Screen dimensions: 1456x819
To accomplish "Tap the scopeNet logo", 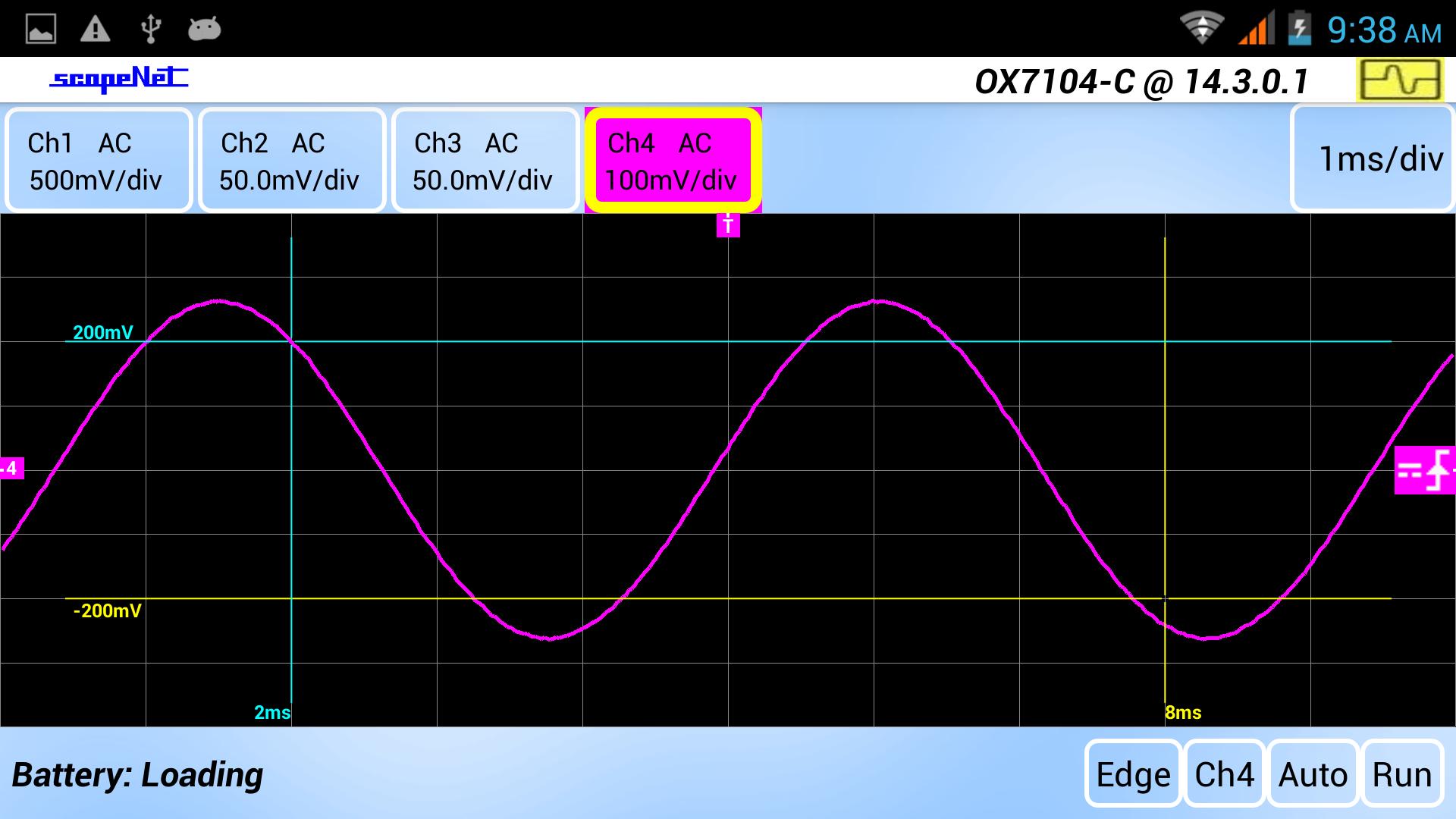I will pyautogui.click(x=119, y=79).
